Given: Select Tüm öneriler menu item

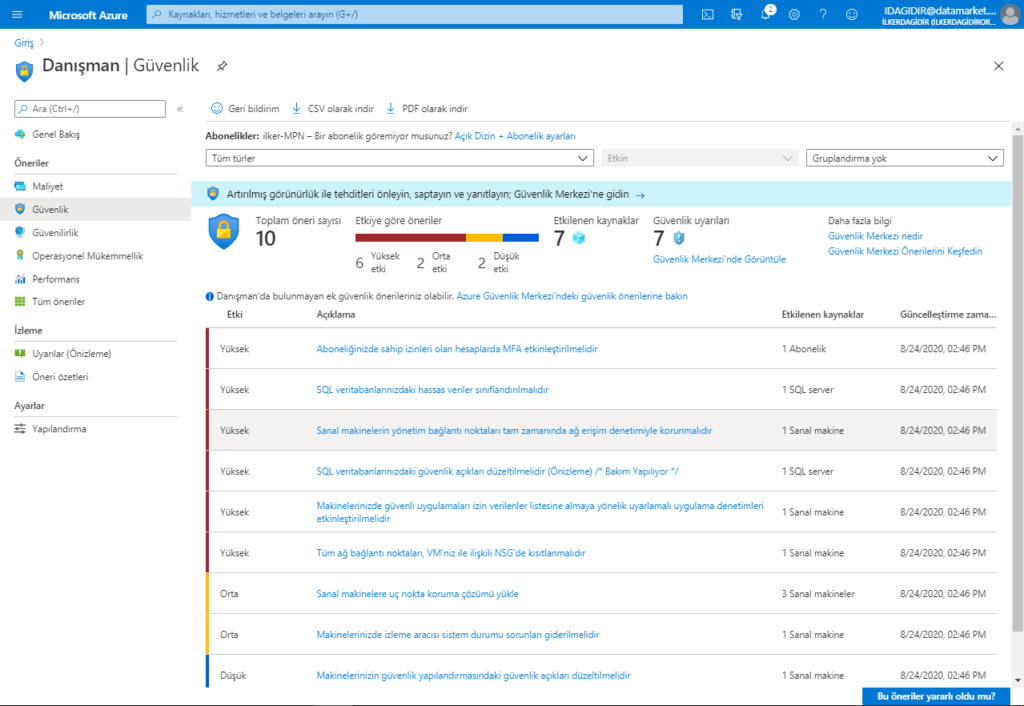Looking at the screenshot, I should (x=59, y=302).
